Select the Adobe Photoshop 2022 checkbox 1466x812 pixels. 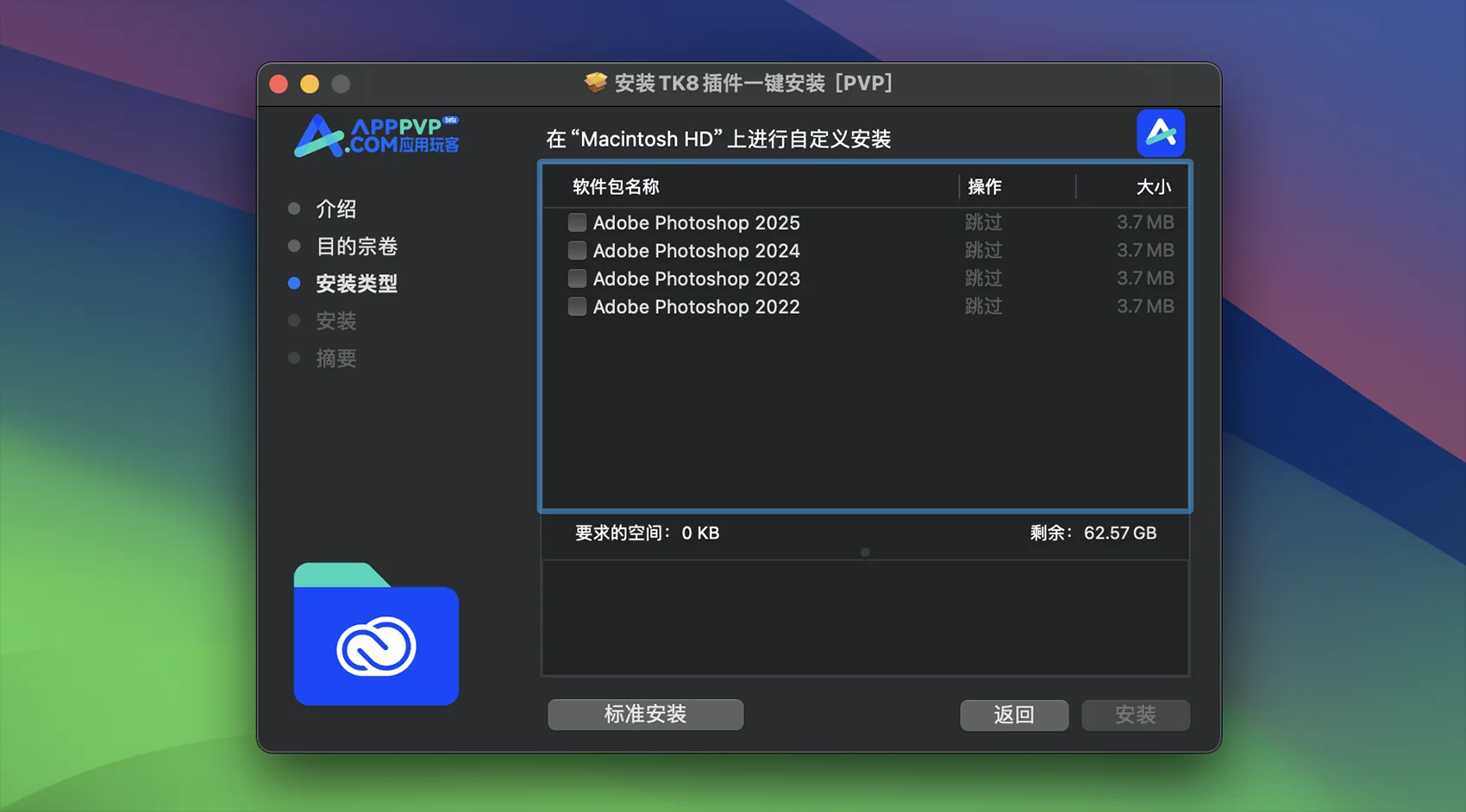577,307
